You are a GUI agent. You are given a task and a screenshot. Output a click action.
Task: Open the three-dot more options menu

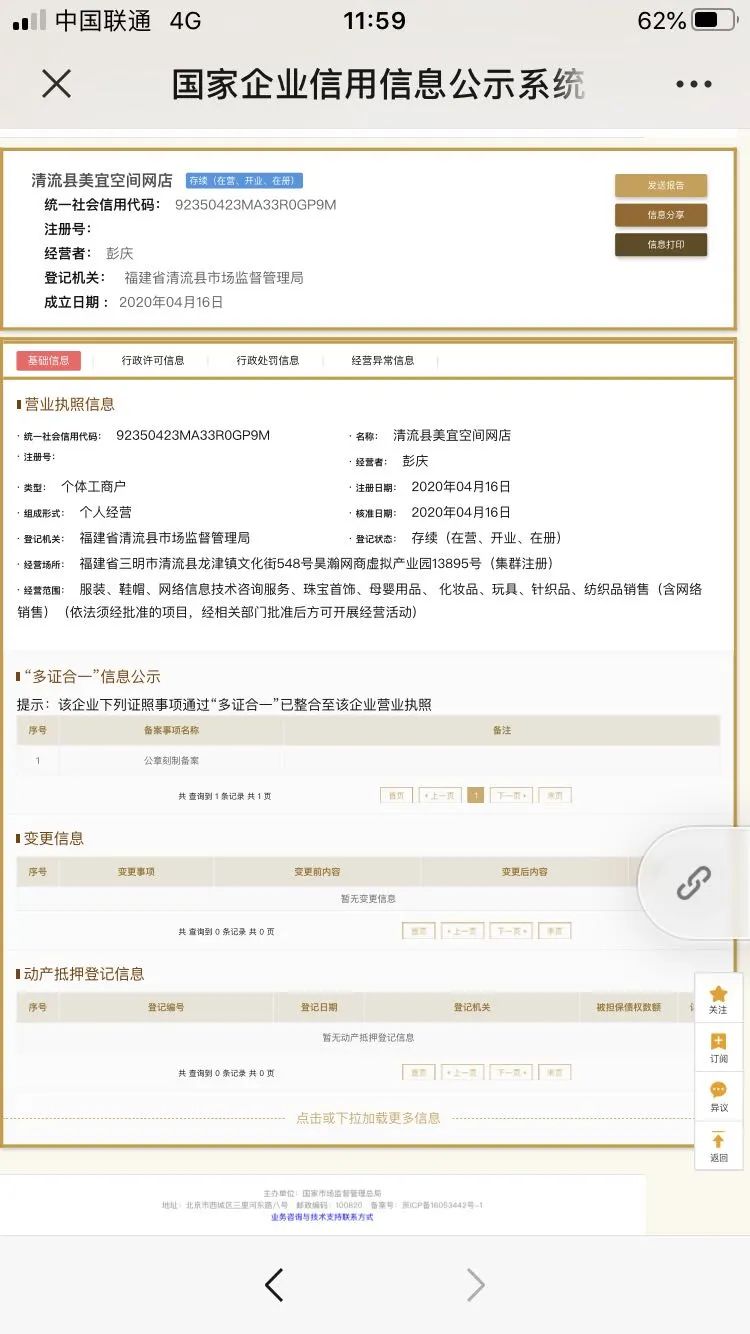pos(693,85)
